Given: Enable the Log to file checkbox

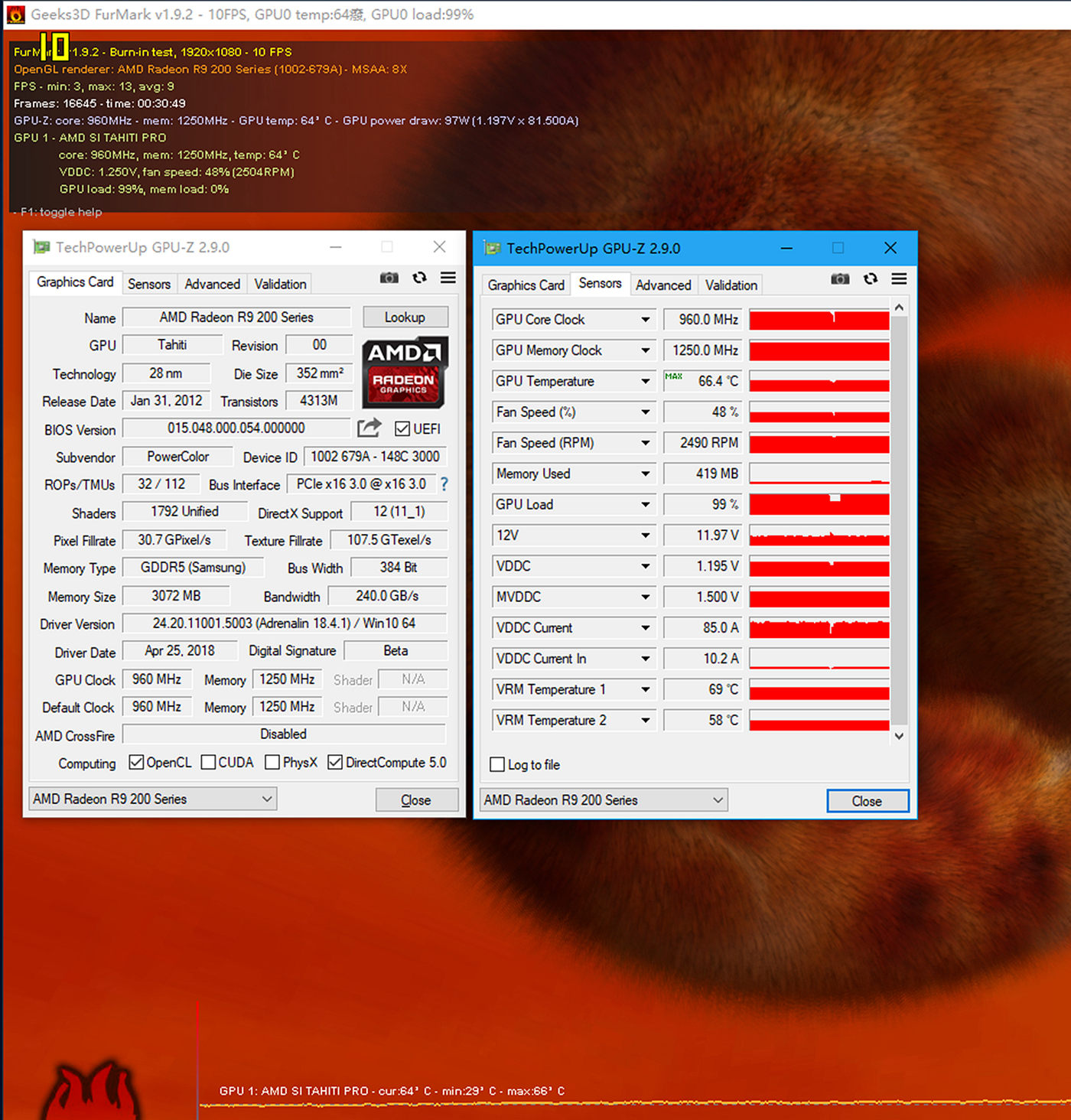Looking at the screenshot, I should [x=497, y=765].
